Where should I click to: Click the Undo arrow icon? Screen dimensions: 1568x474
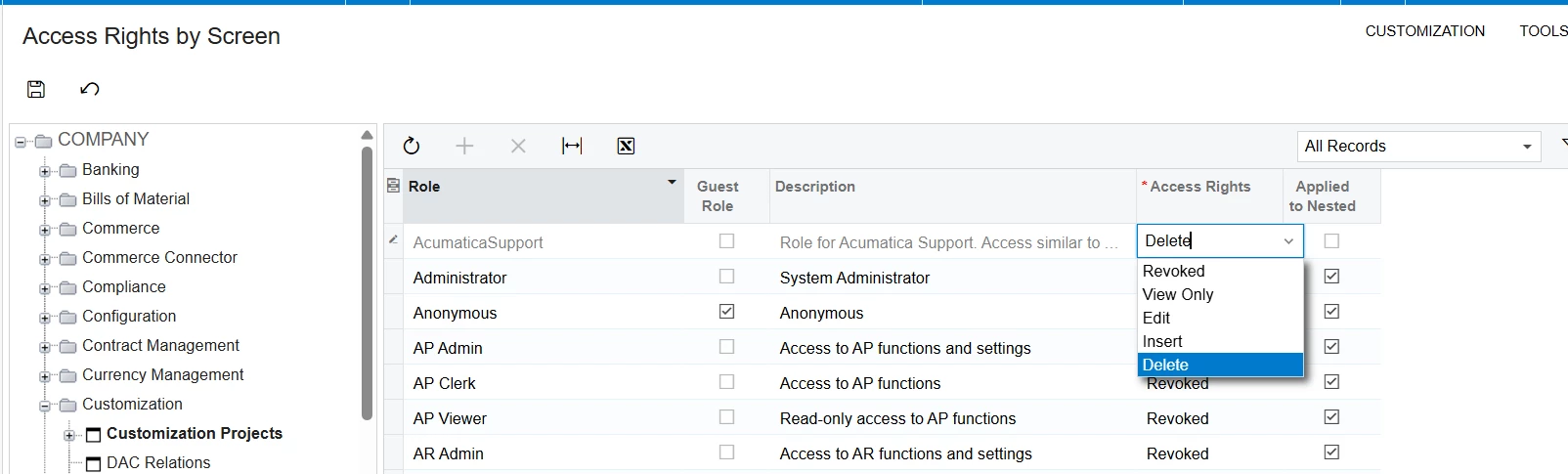point(90,89)
